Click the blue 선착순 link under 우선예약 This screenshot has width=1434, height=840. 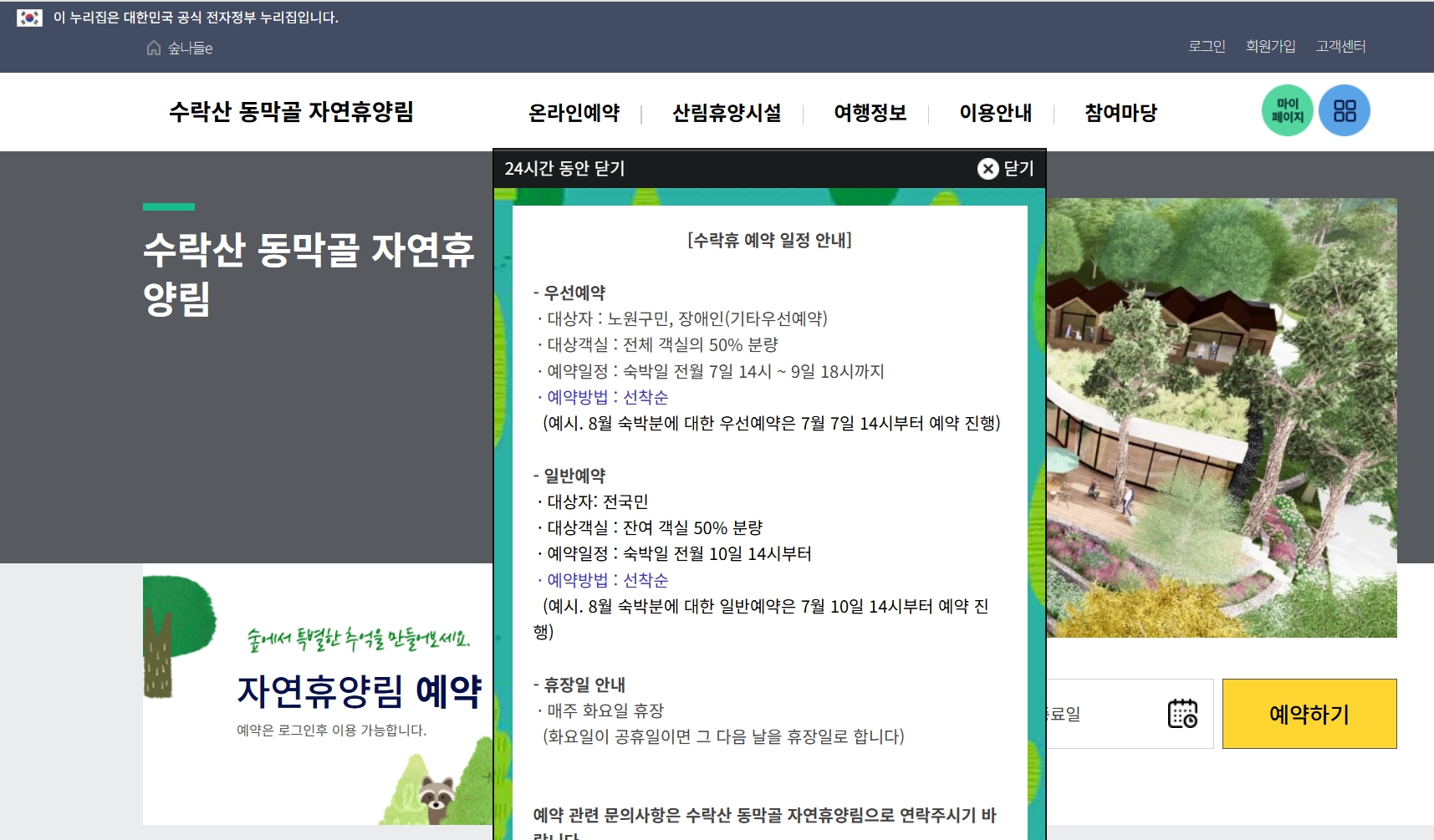click(647, 397)
